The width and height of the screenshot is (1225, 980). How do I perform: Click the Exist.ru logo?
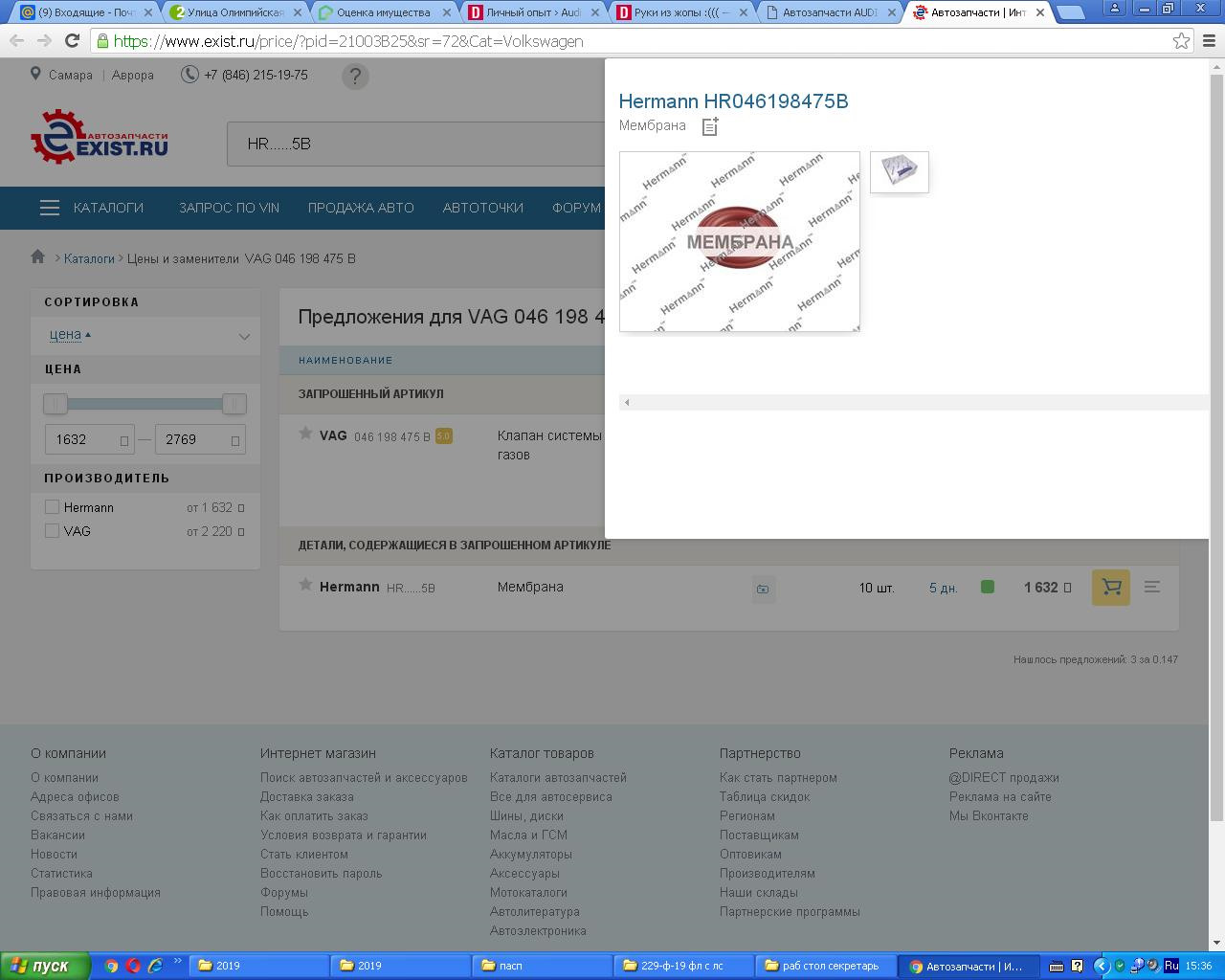coord(100,136)
